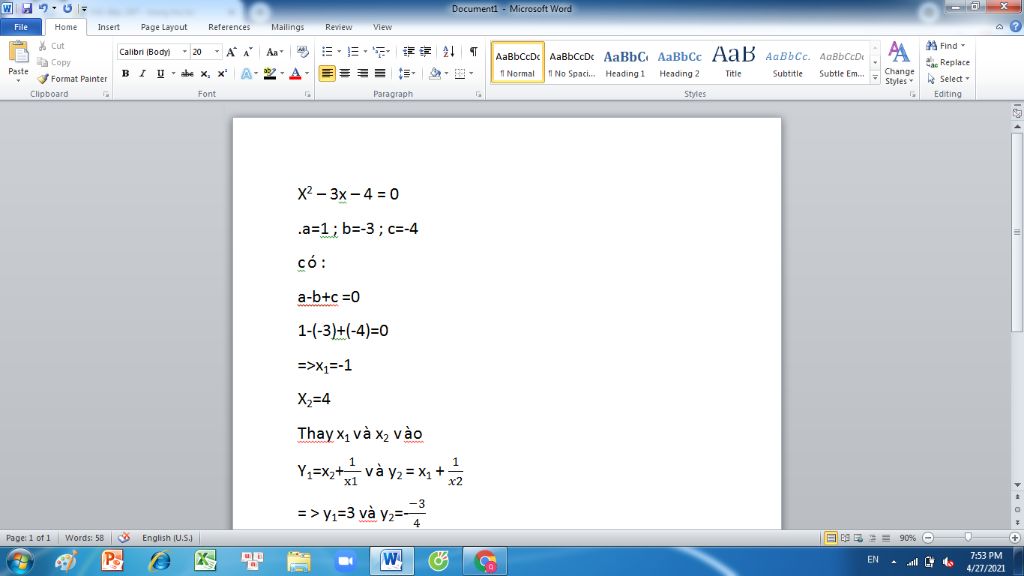Toggle Superscript formatting
This screenshot has height=576, width=1024.
tap(222, 74)
